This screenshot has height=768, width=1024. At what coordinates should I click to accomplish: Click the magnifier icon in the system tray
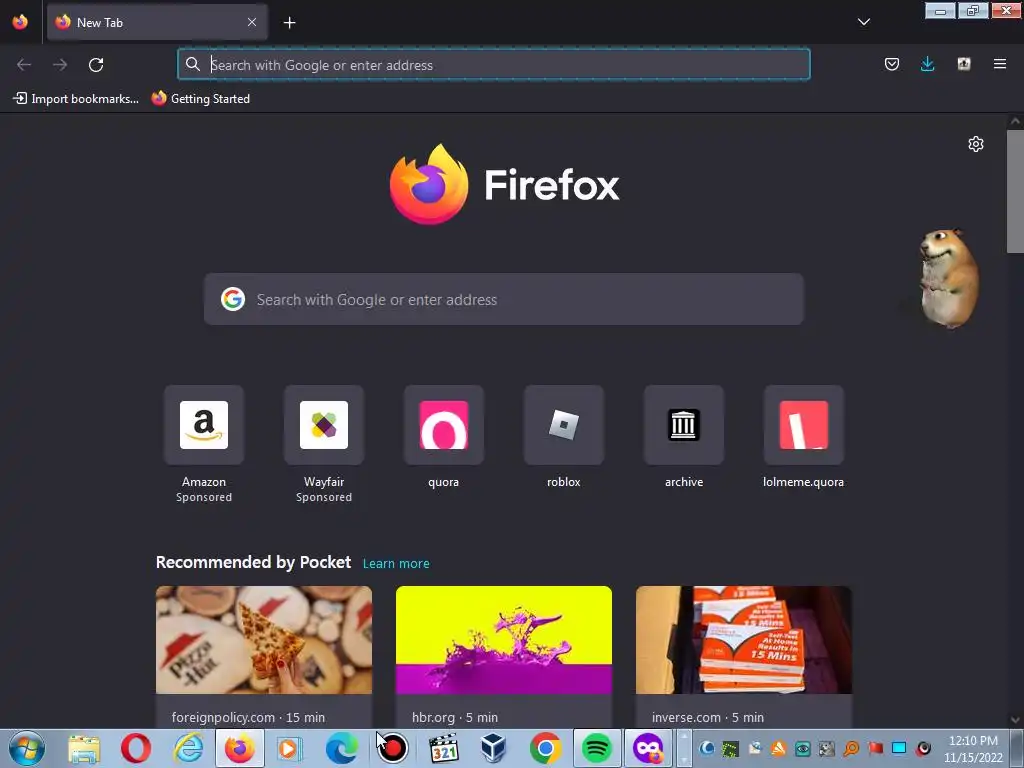(x=851, y=748)
